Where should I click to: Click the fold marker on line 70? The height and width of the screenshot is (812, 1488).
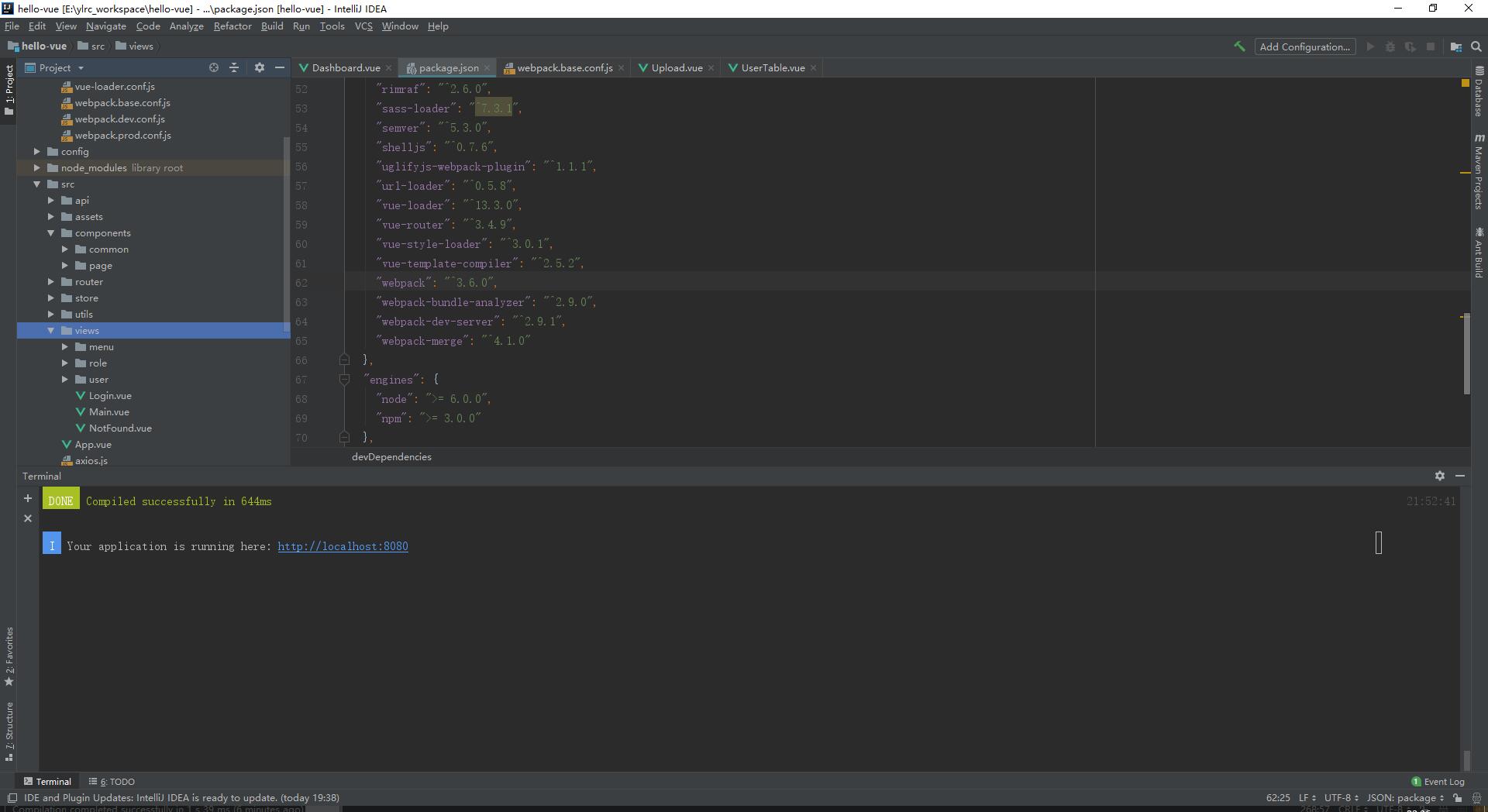(344, 437)
